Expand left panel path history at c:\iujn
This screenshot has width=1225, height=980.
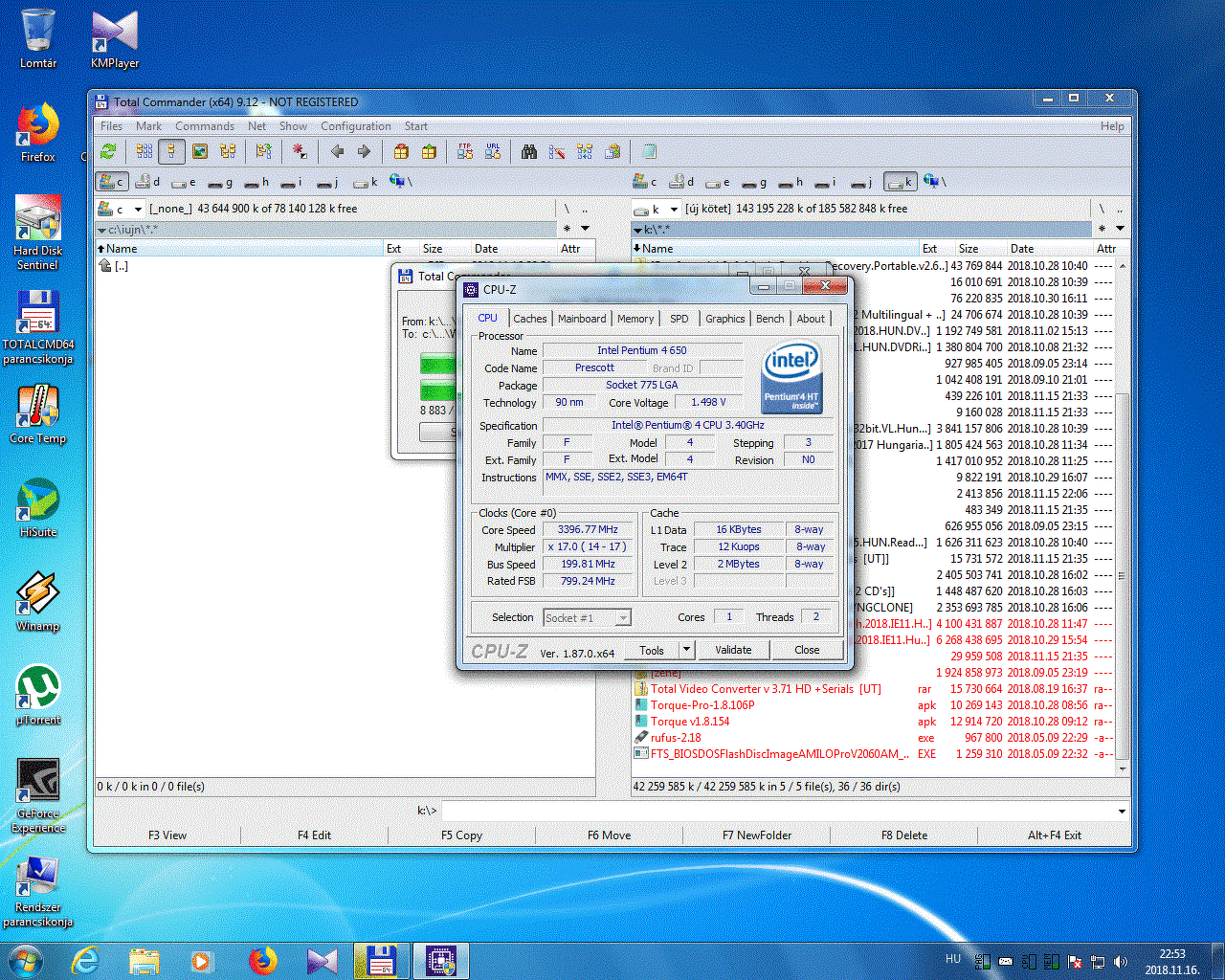pos(102,230)
